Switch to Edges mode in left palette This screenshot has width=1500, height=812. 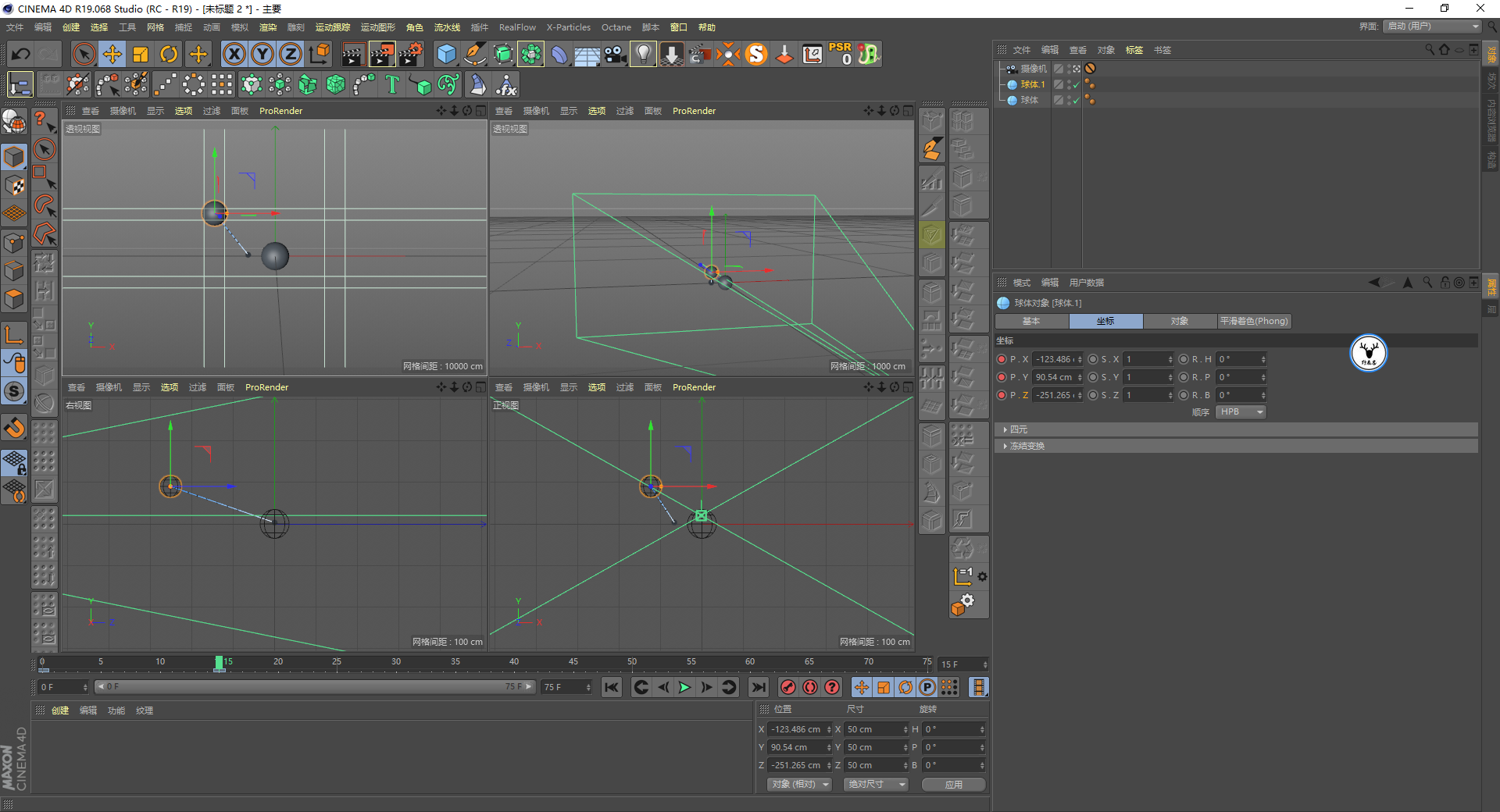click(14, 271)
